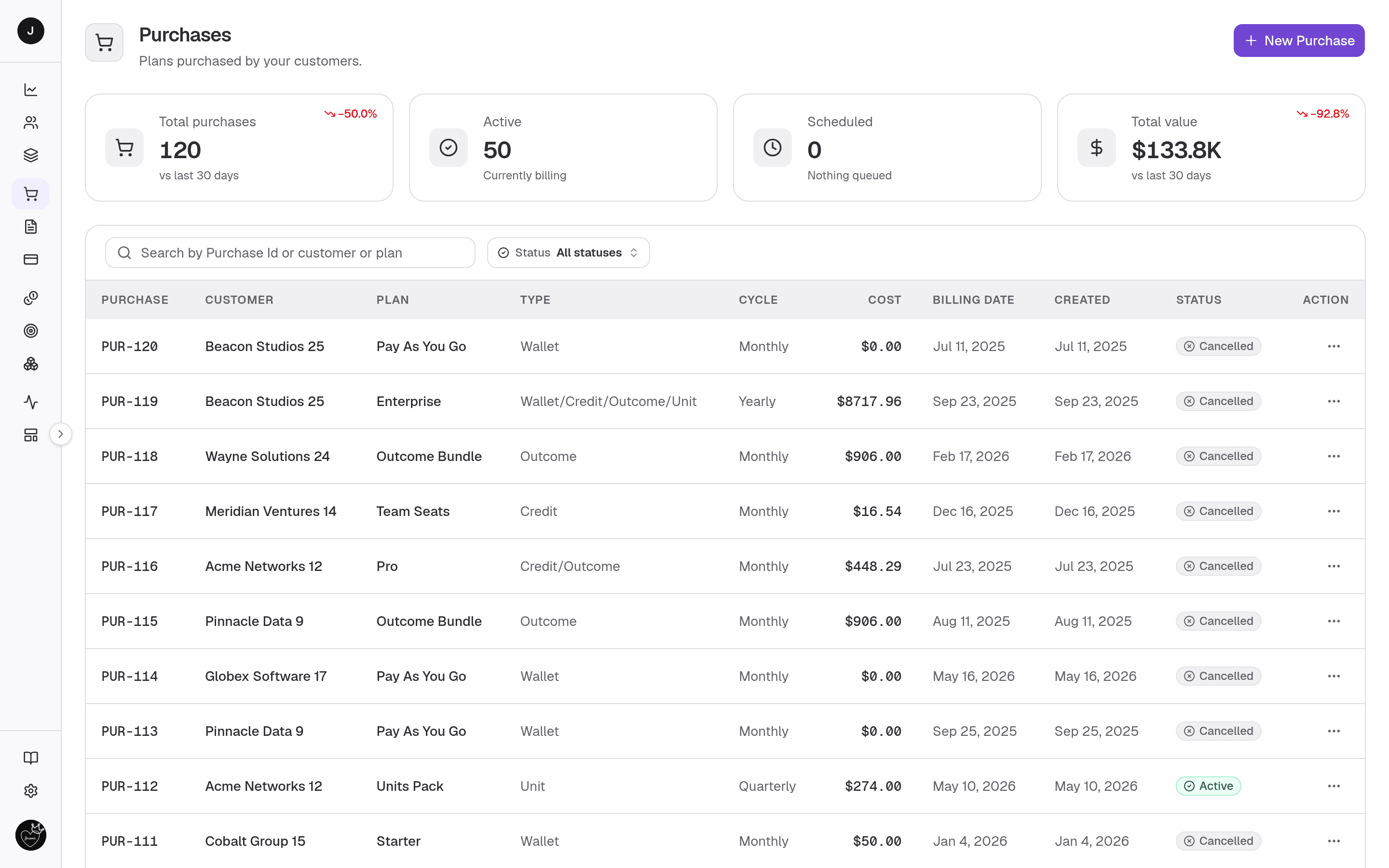This screenshot has width=1389, height=868.
Task: Click the PURCHASE column header
Action: 135,299
